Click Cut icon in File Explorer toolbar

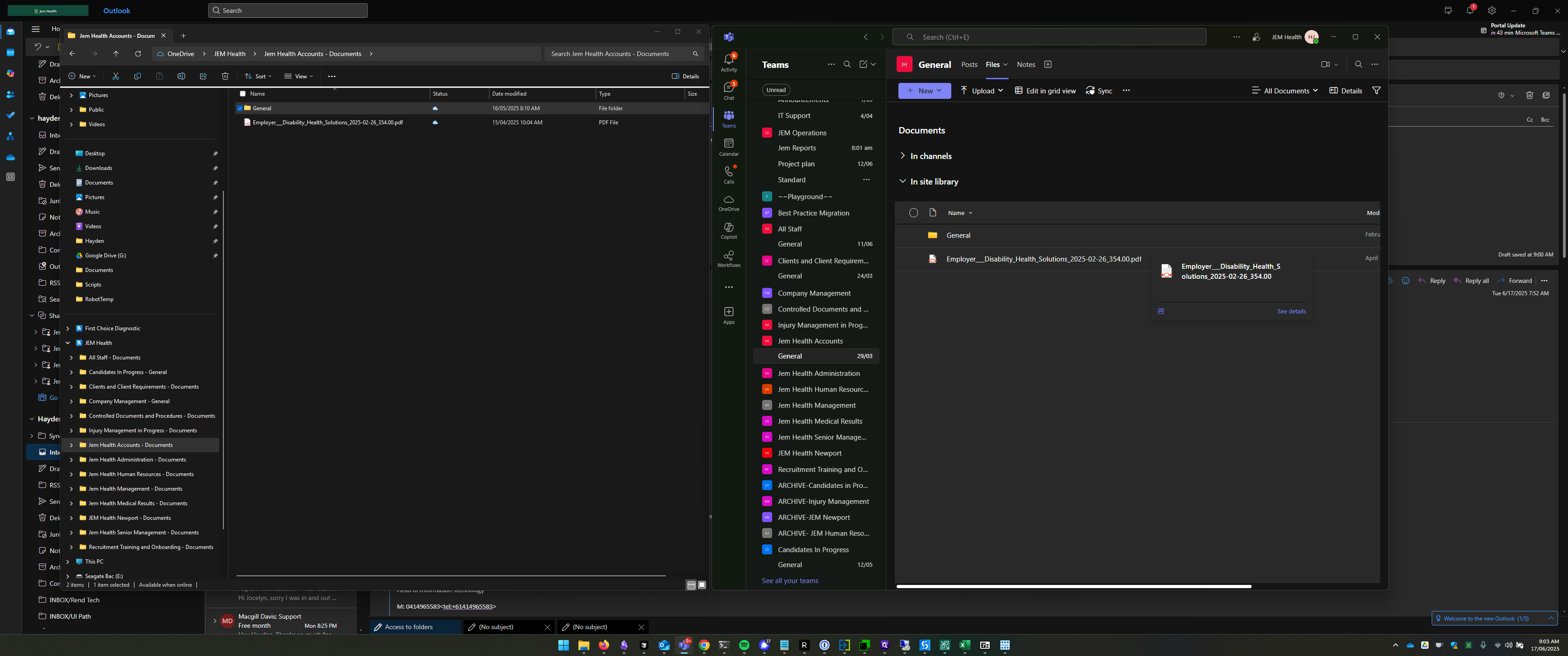click(116, 76)
